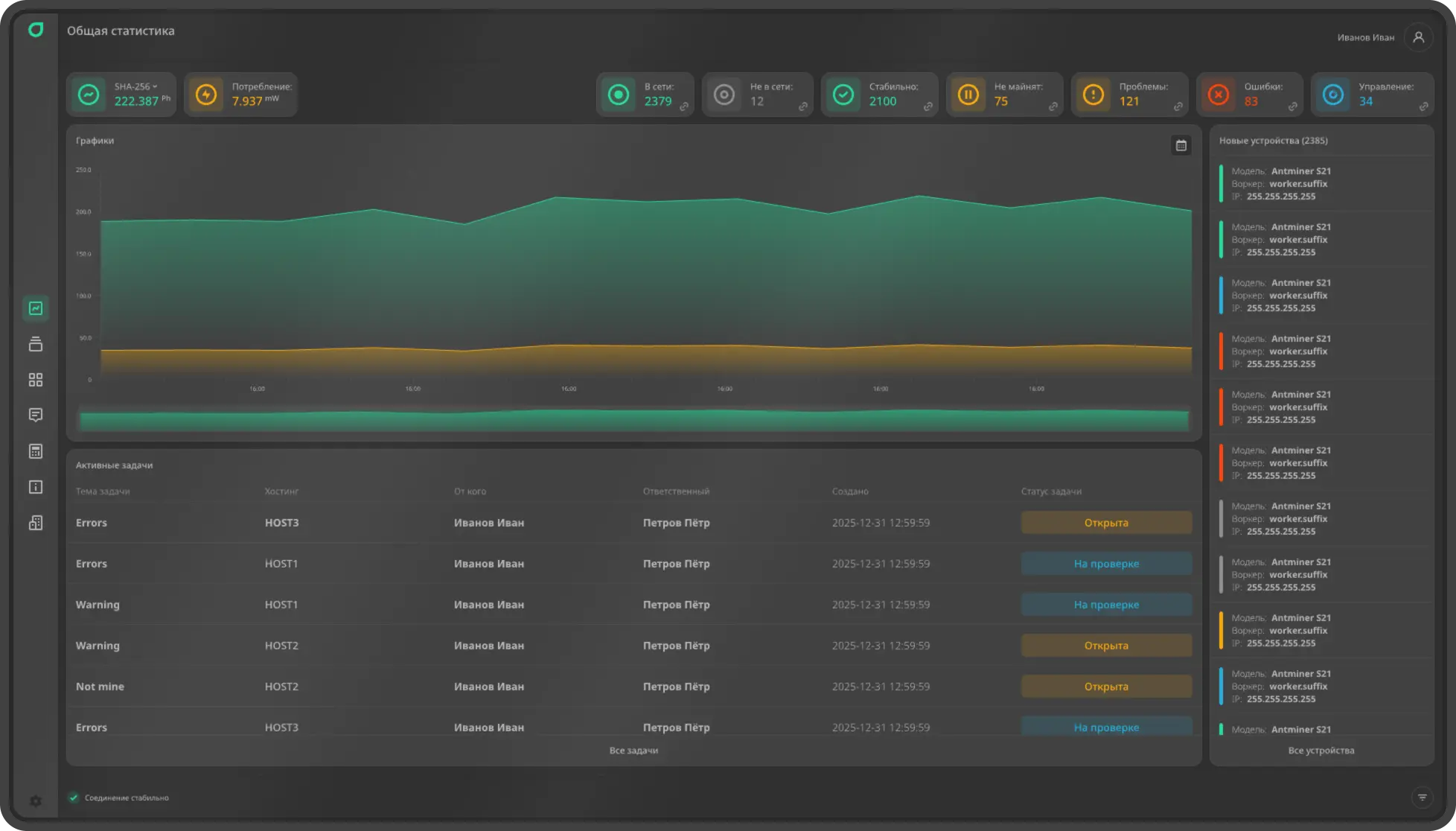Click the Общая статистика page title
The image size is (1456, 831).
click(121, 31)
